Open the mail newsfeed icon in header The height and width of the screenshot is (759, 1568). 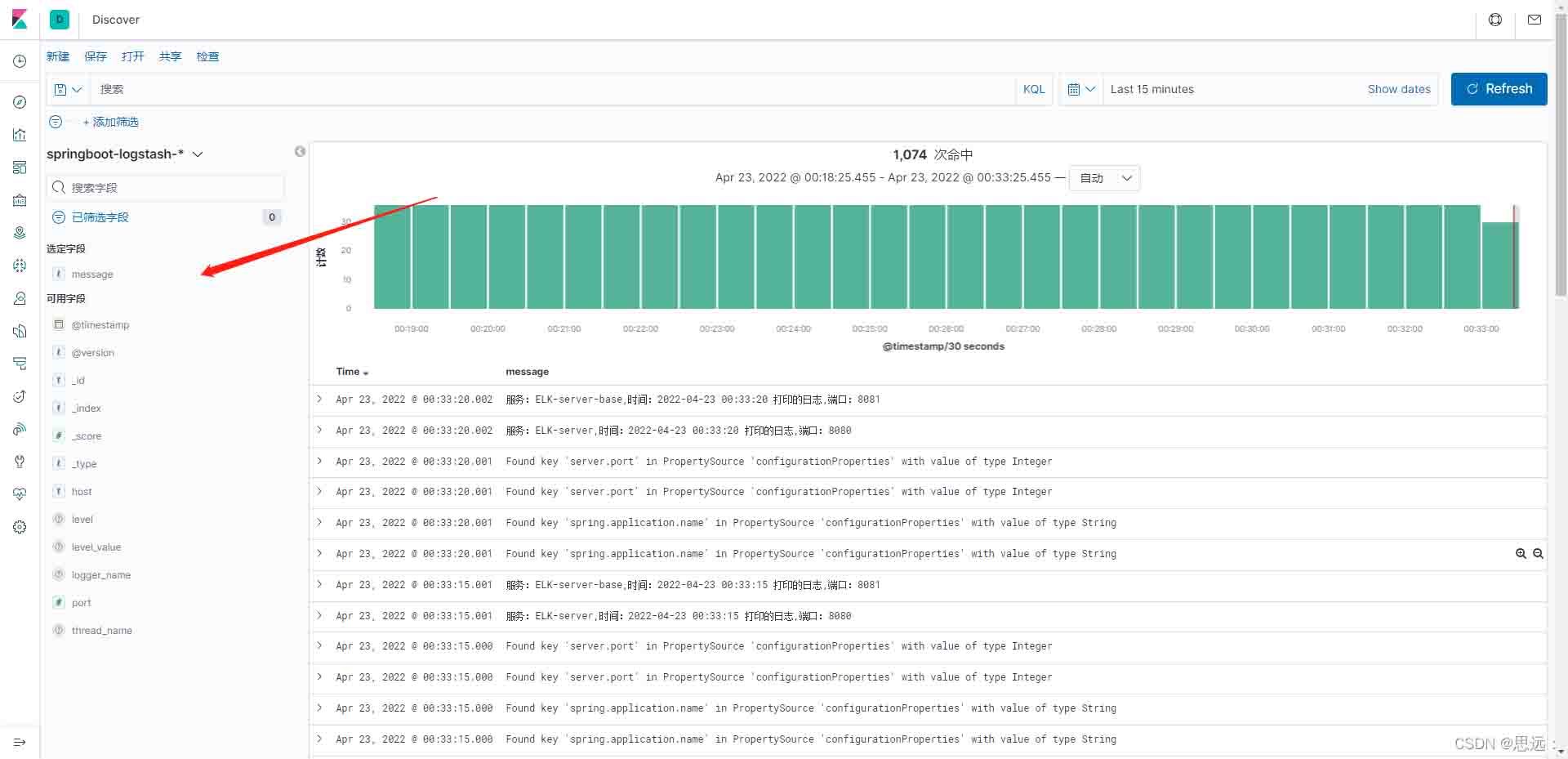[1534, 20]
